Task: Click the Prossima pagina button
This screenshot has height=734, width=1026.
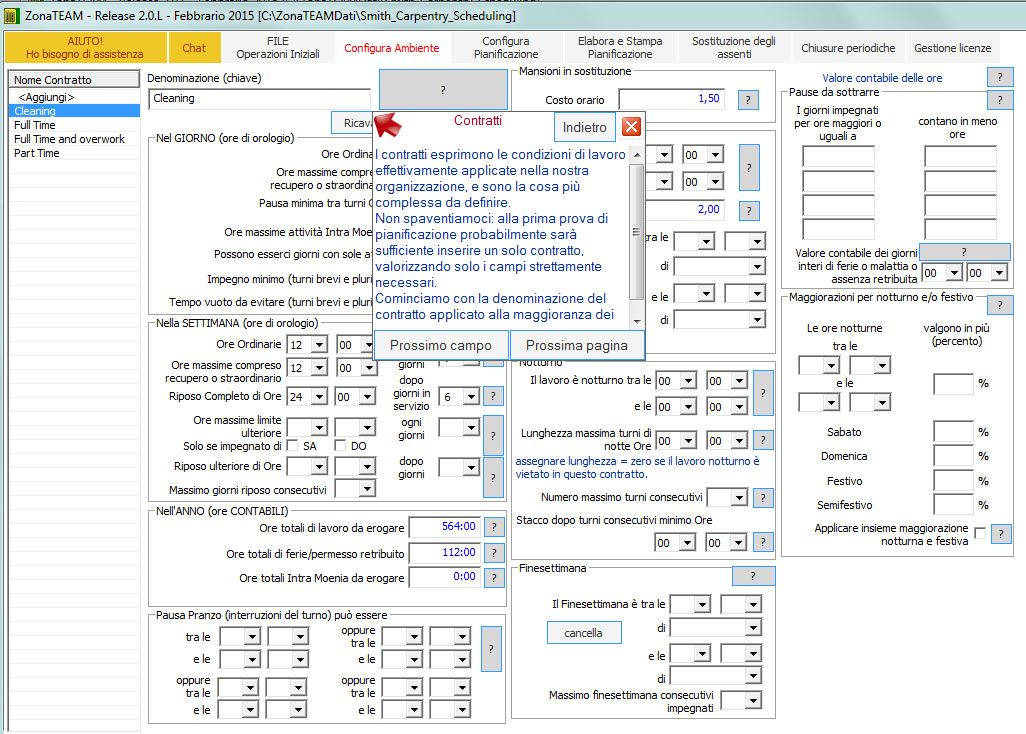Action: tap(576, 345)
